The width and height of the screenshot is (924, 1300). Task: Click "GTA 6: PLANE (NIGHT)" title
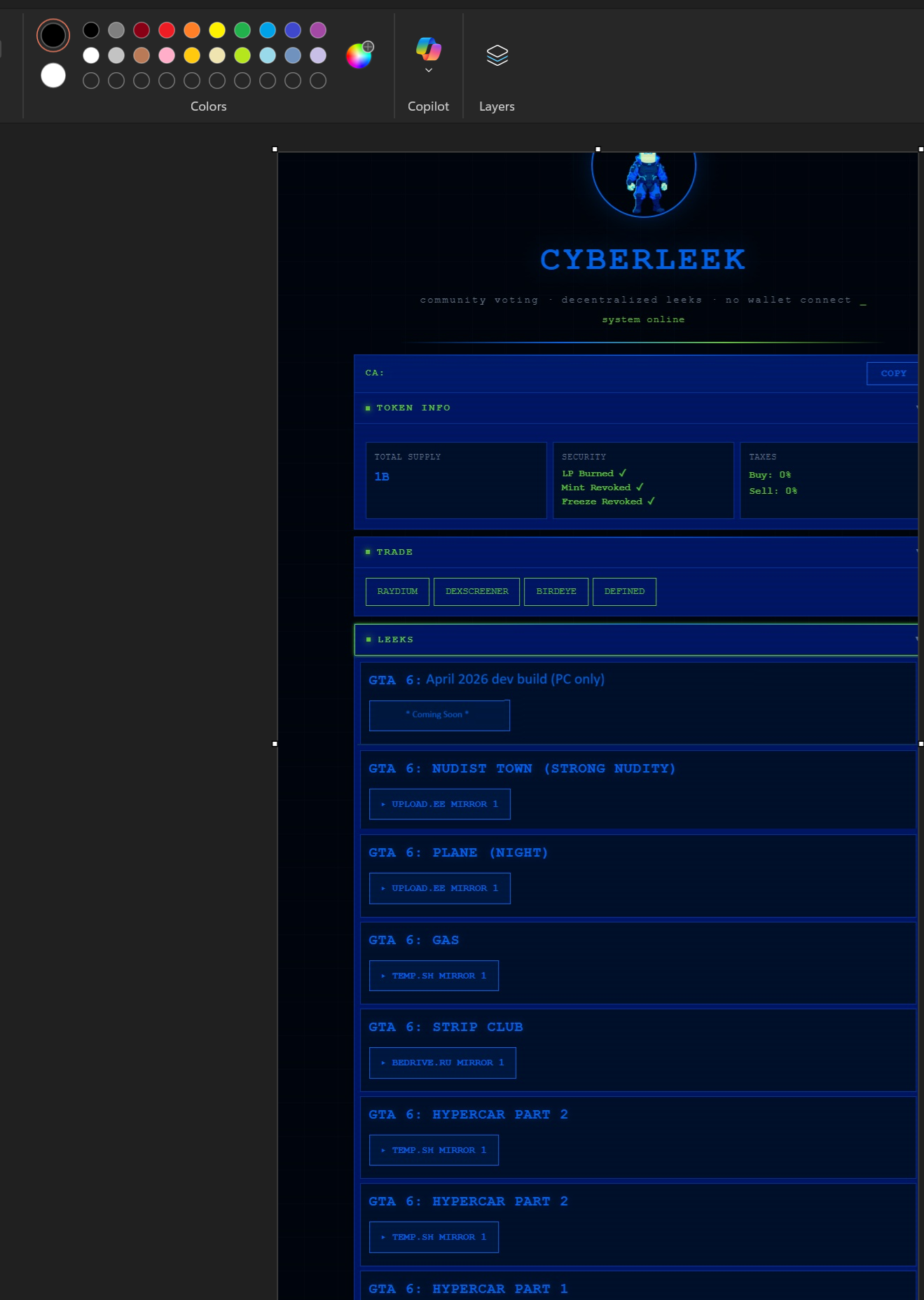coord(458,852)
